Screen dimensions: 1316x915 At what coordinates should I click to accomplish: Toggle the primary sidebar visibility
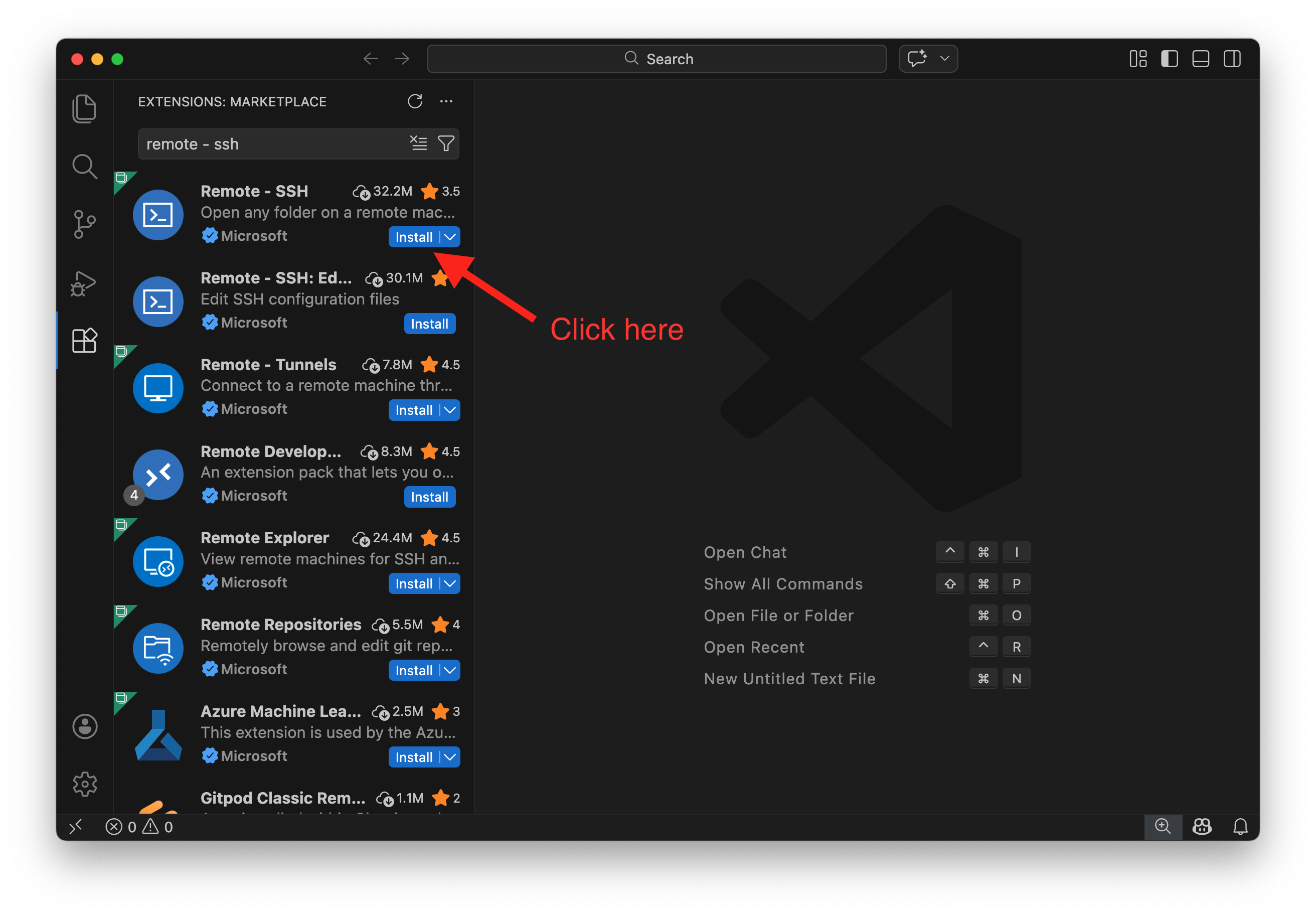click(x=1169, y=59)
